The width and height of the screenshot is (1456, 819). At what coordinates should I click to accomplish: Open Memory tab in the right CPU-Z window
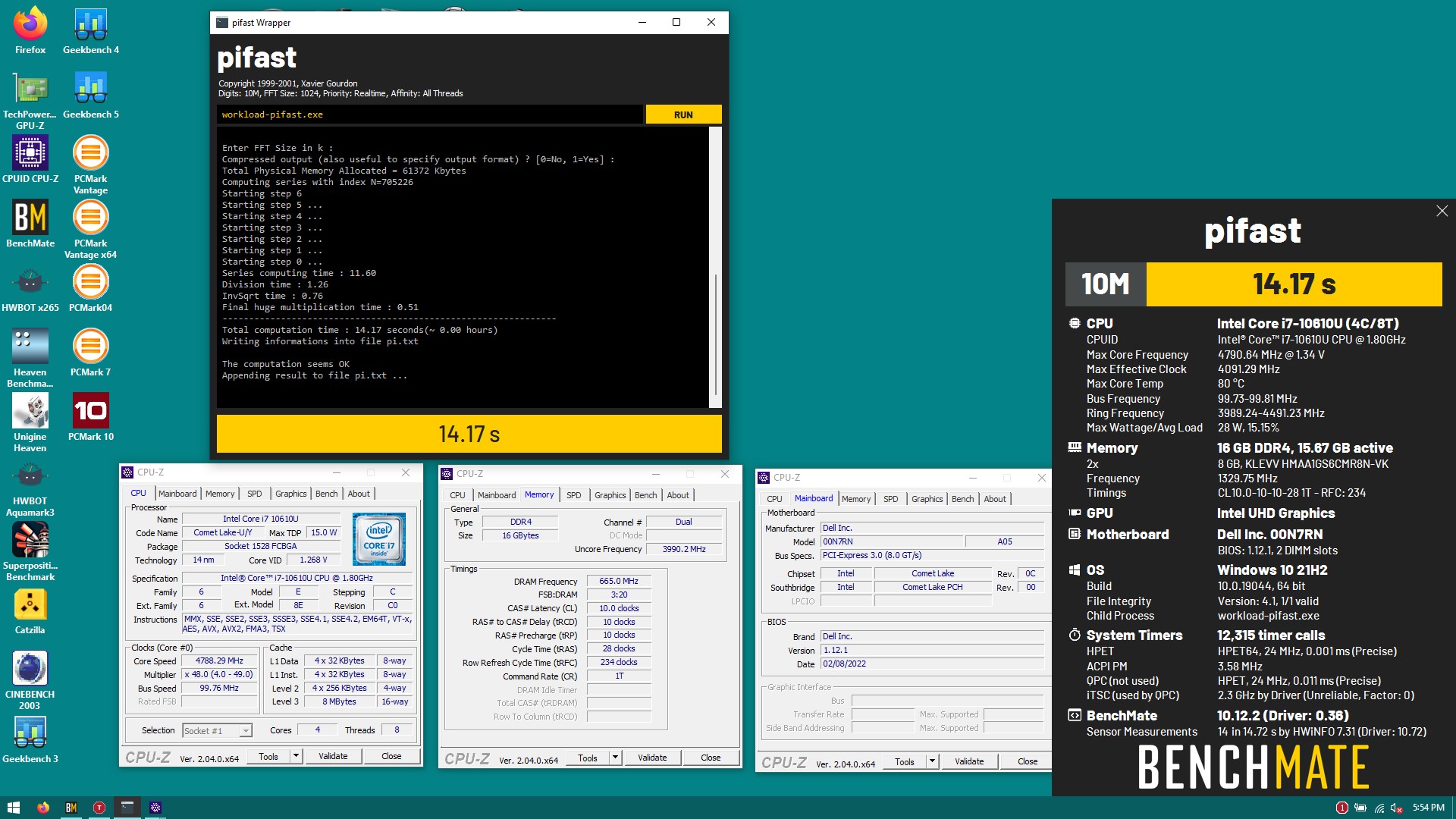coord(856,499)
